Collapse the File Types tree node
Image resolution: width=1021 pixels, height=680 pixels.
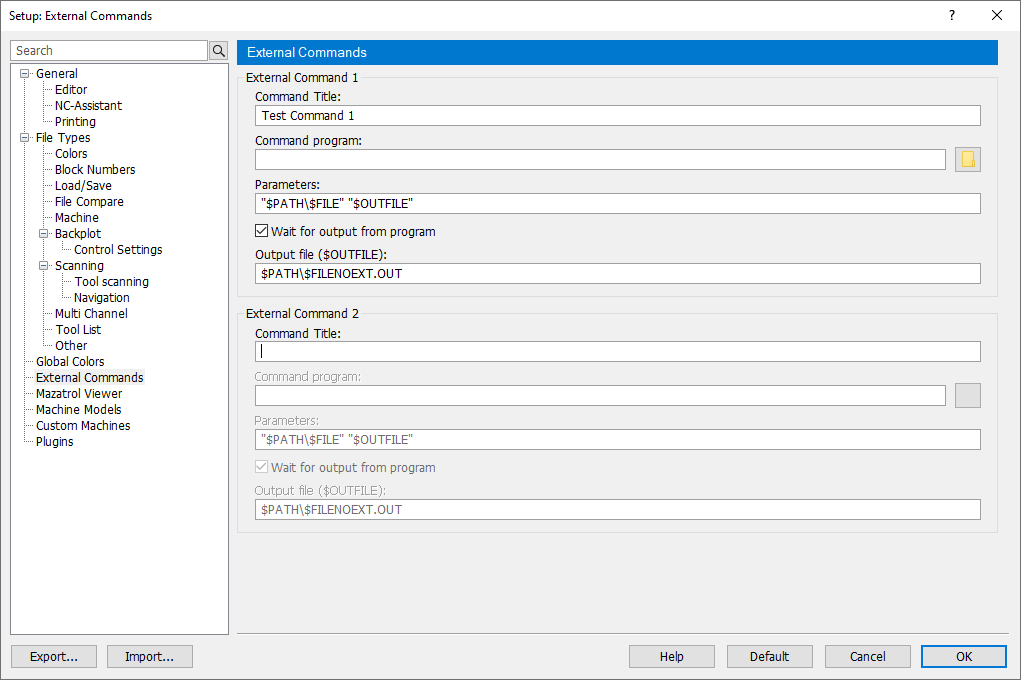25,137
